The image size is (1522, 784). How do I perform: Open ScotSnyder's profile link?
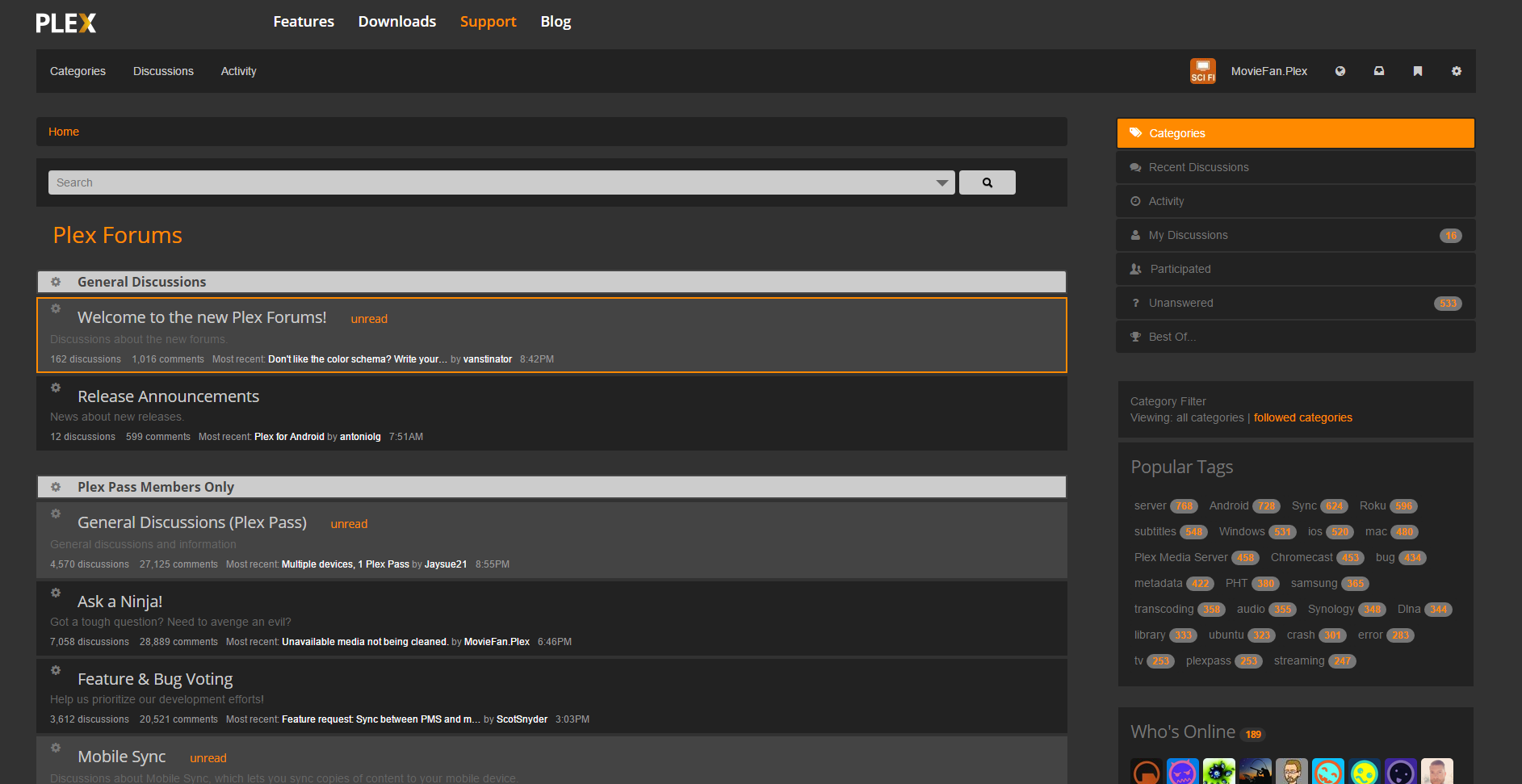[522, 719]
